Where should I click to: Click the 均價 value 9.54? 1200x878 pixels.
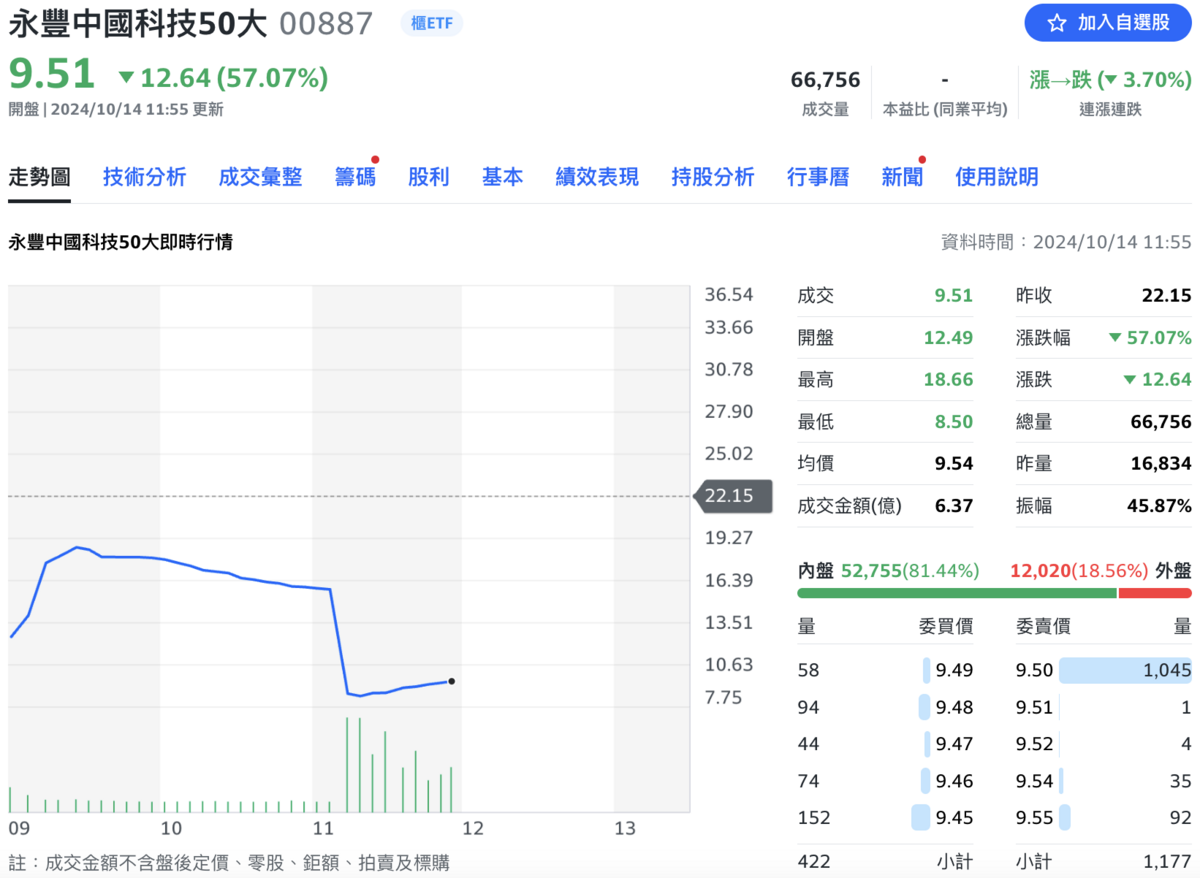954,464
